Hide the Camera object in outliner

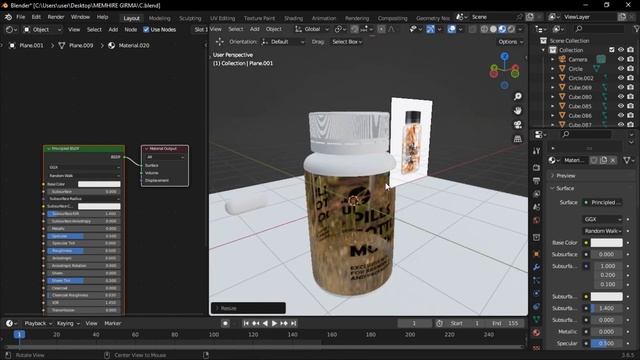[621, 59]
